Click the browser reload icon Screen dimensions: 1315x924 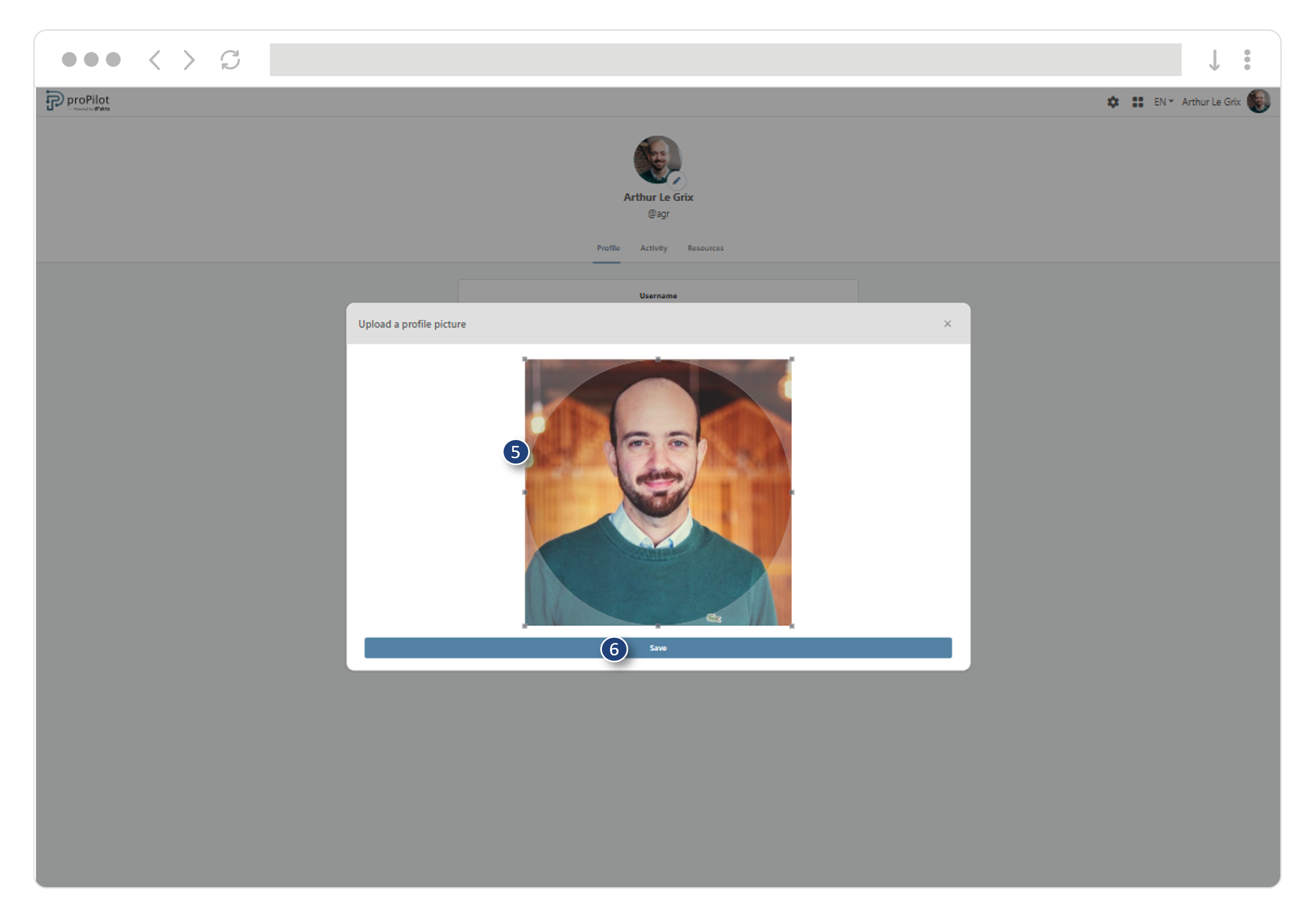[230, 60]
